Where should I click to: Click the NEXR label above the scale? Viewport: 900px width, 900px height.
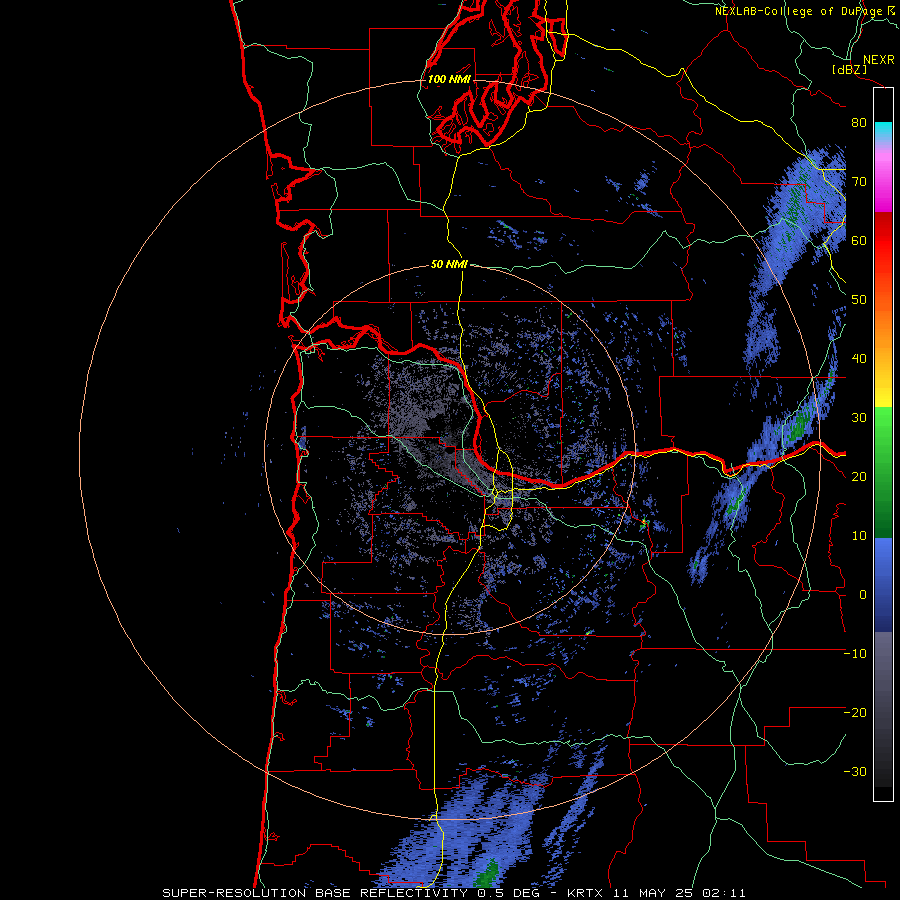(x=878, y=60)
